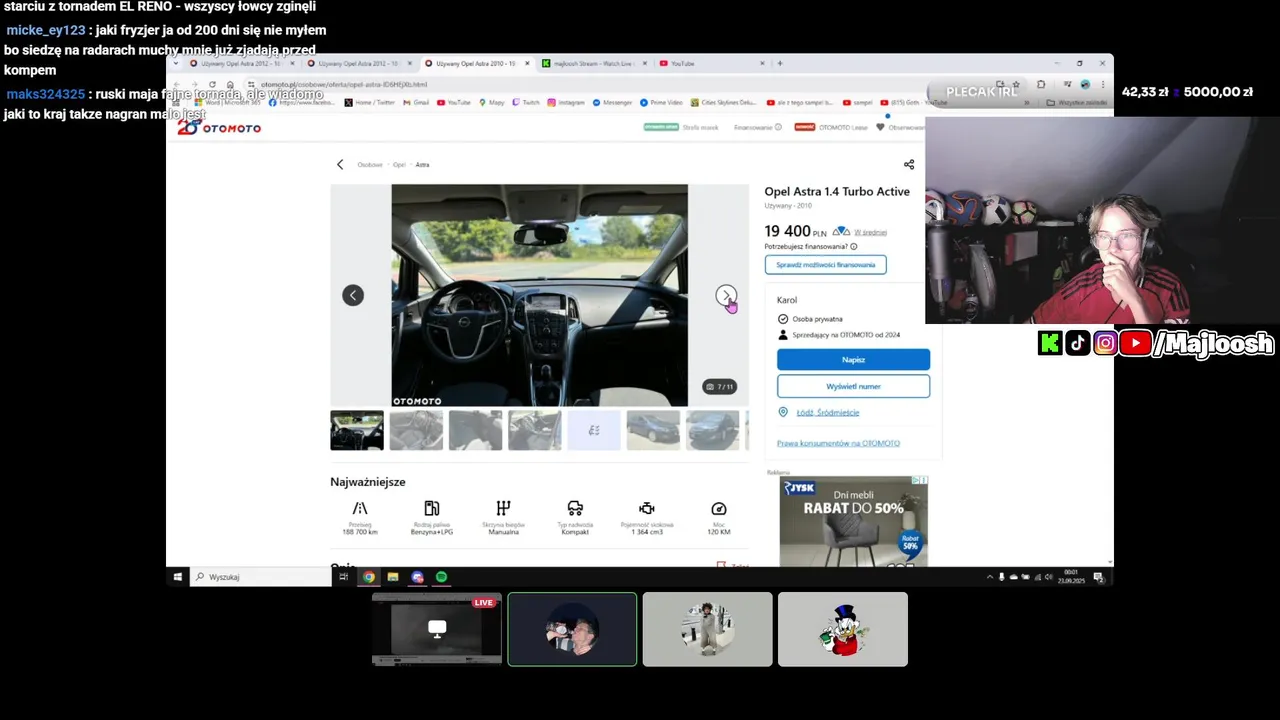Select the green-bordered participant tile
The image size is (1280, 720).
coord(572,629)
